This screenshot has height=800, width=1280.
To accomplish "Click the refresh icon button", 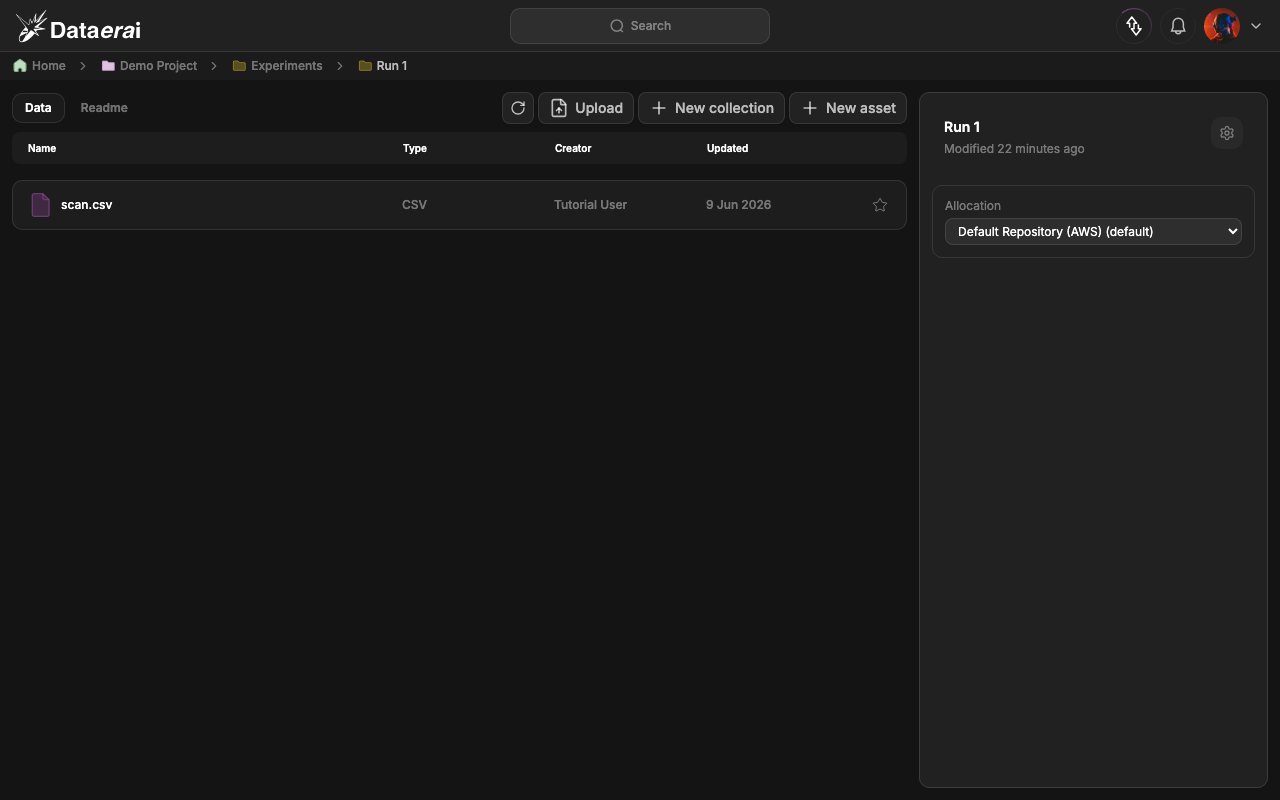I will (518, 108).
